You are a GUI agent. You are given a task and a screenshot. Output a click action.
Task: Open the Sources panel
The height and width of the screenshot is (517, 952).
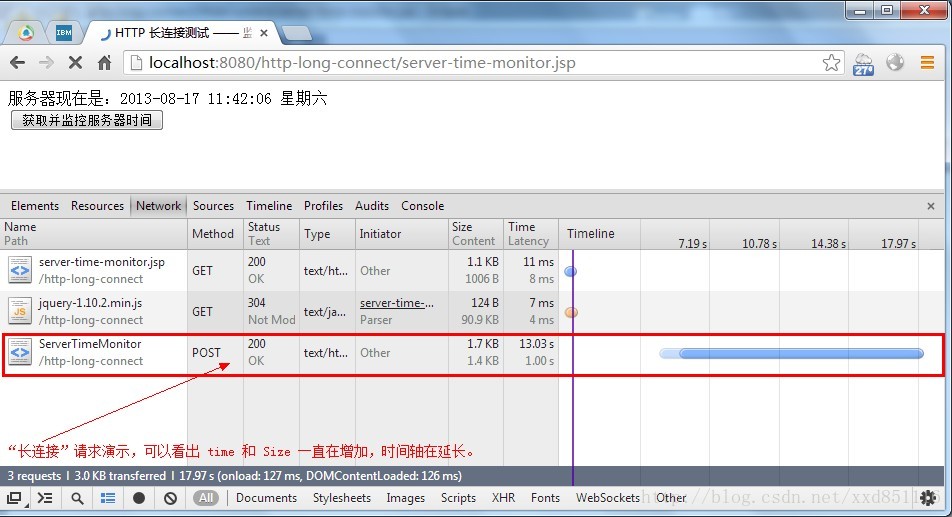(x=213, y=206)
